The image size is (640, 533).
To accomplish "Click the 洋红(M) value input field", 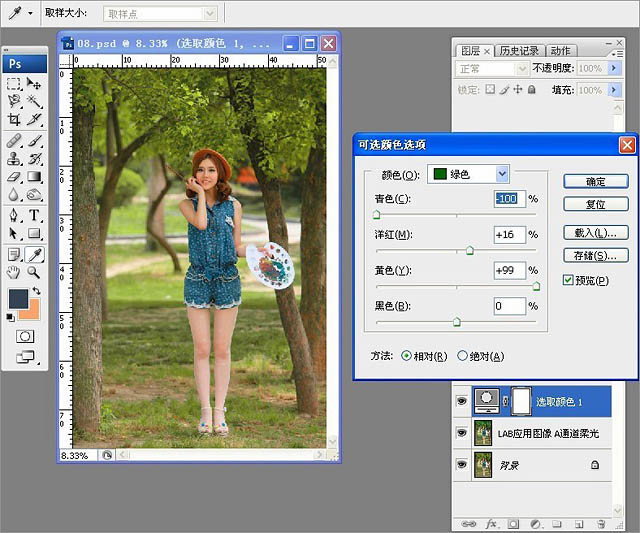I will 509,235.
